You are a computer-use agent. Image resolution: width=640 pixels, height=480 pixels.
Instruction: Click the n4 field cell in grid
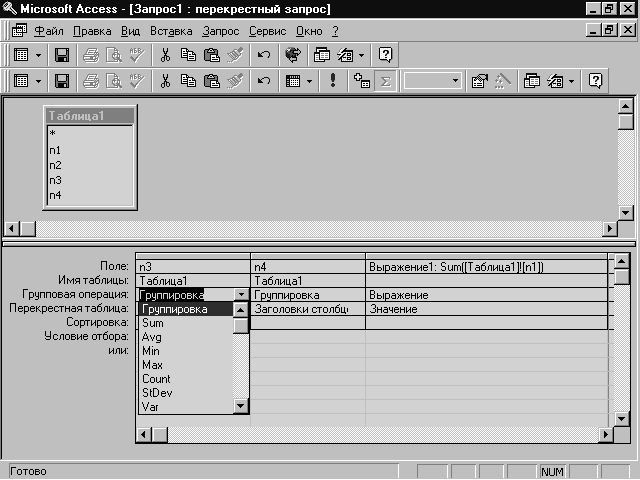307,267
